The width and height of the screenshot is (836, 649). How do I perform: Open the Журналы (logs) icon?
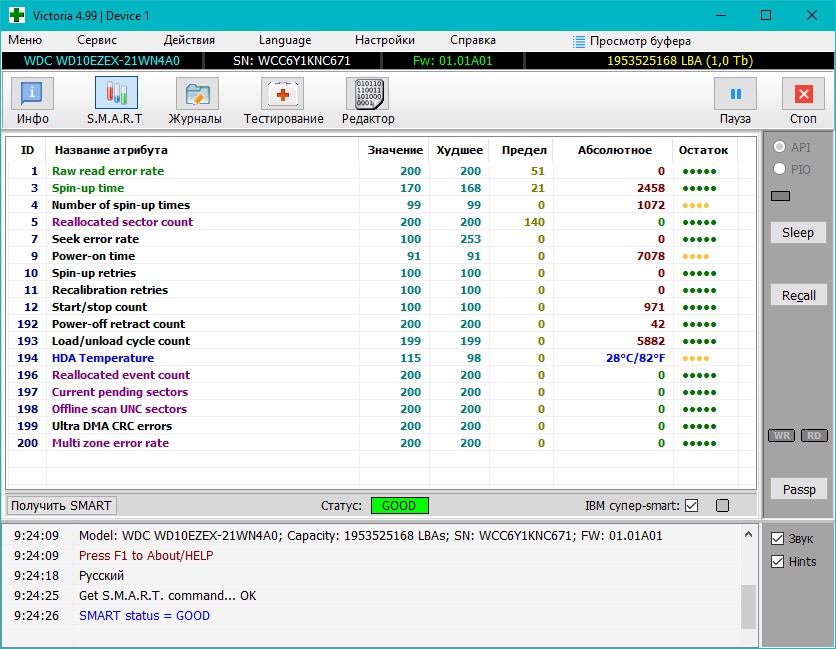tap(196, 94)
